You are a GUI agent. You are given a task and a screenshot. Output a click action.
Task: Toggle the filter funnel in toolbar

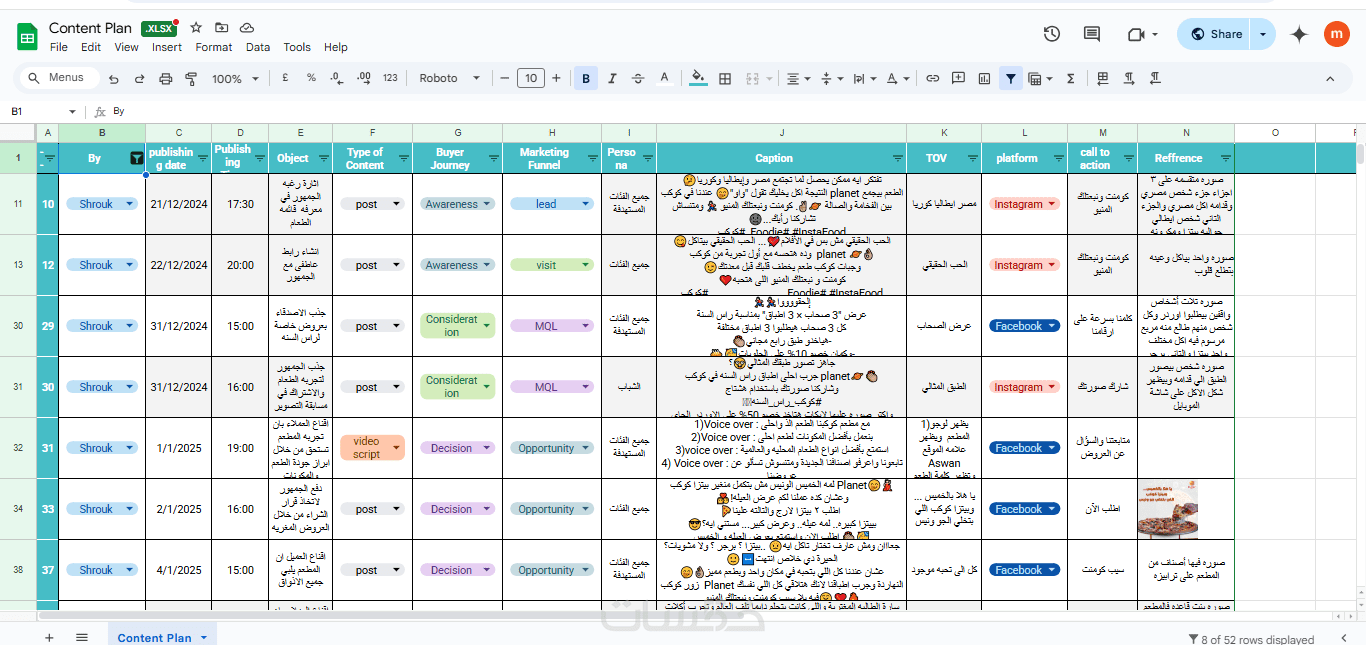1012,78
